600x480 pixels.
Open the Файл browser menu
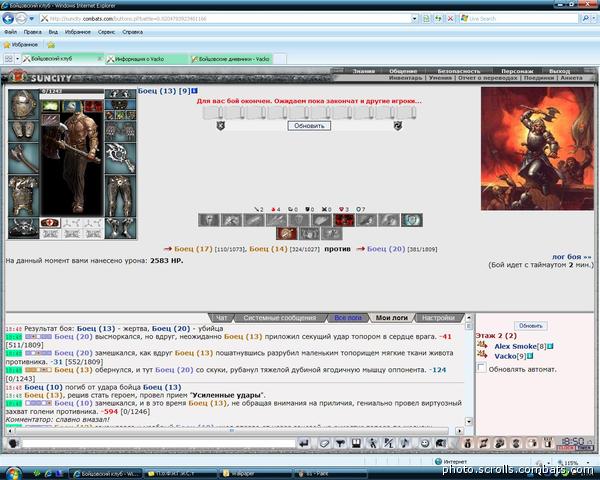tap(10, 32)
